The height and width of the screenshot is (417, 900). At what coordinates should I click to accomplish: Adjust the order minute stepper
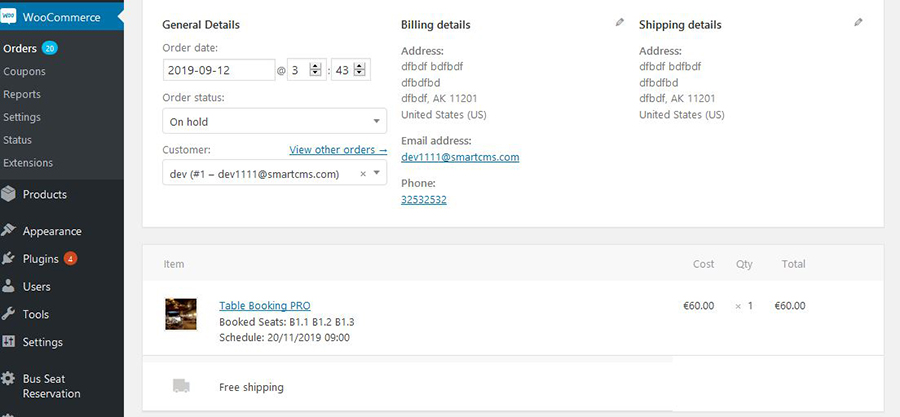pos(360,70)
